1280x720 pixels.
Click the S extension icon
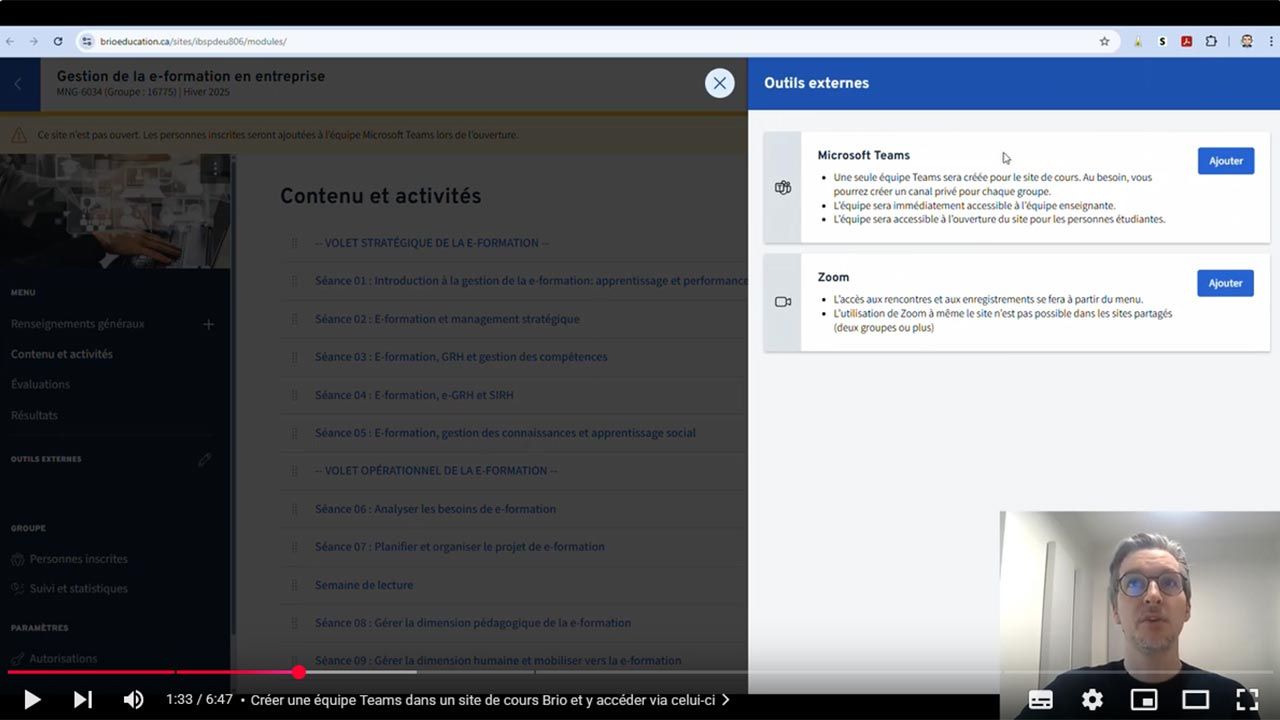tap(1162, 41)
